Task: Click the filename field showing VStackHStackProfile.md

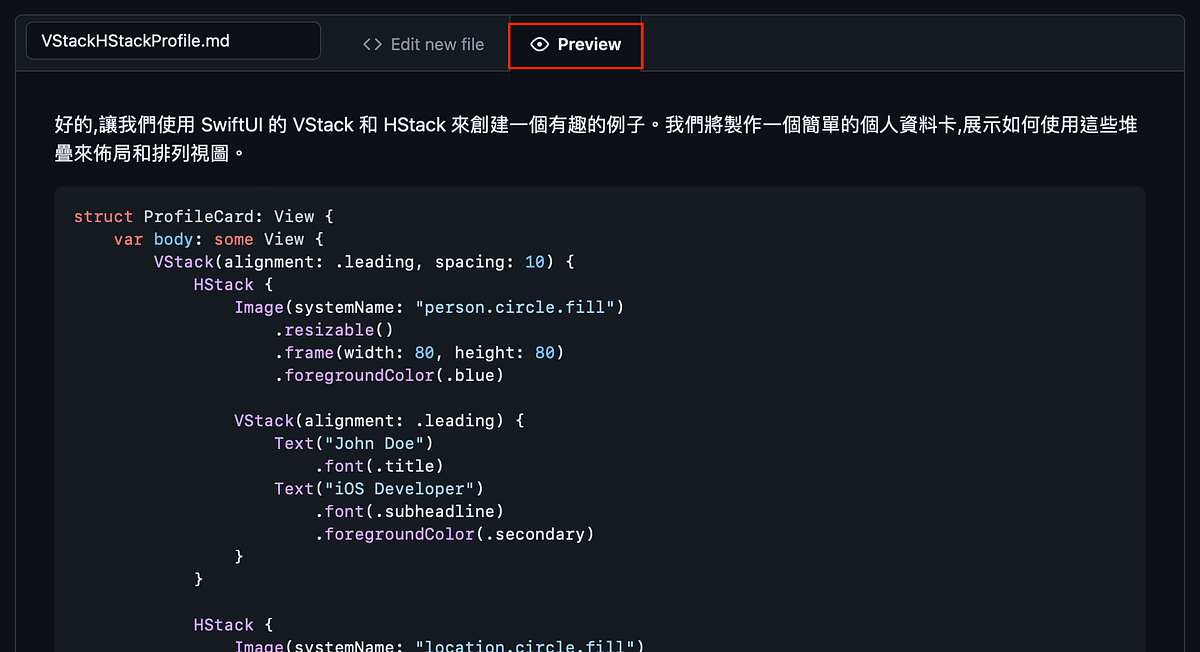Action: click(172, 40)
